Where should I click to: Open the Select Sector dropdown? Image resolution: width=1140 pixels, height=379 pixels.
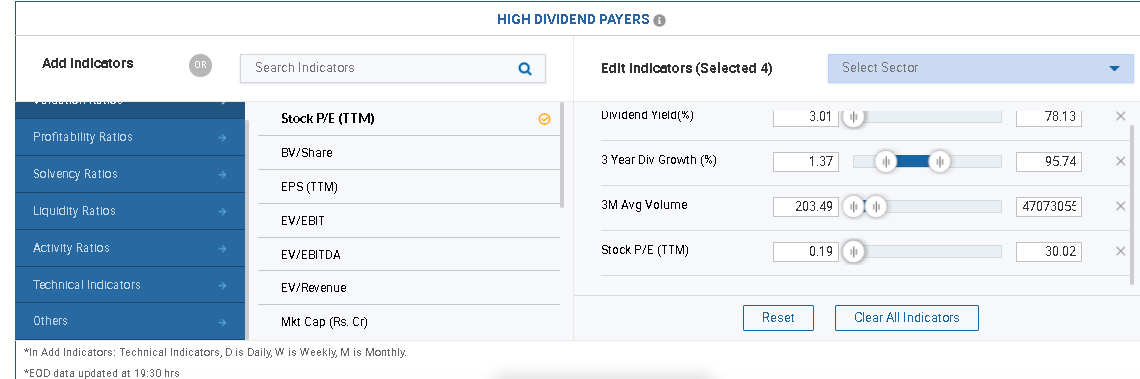click(x=980, y=68)
